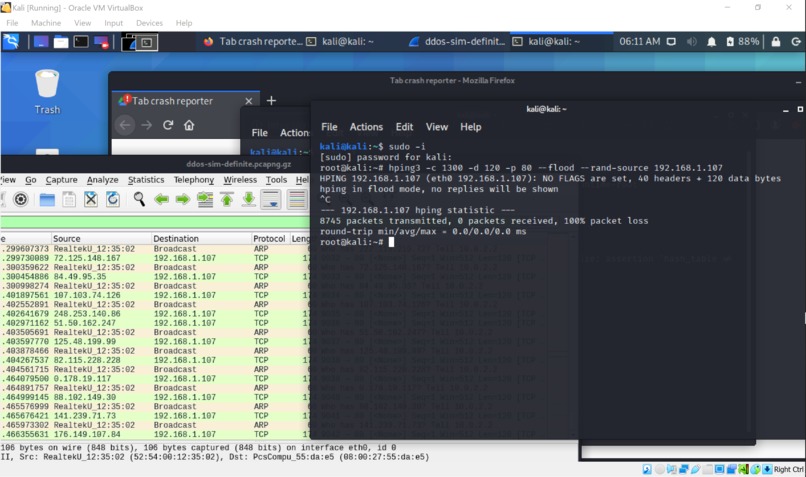Select packet row from source 248.253.140.86
This screenshot has width=806, height=477.
pos(155,314)
